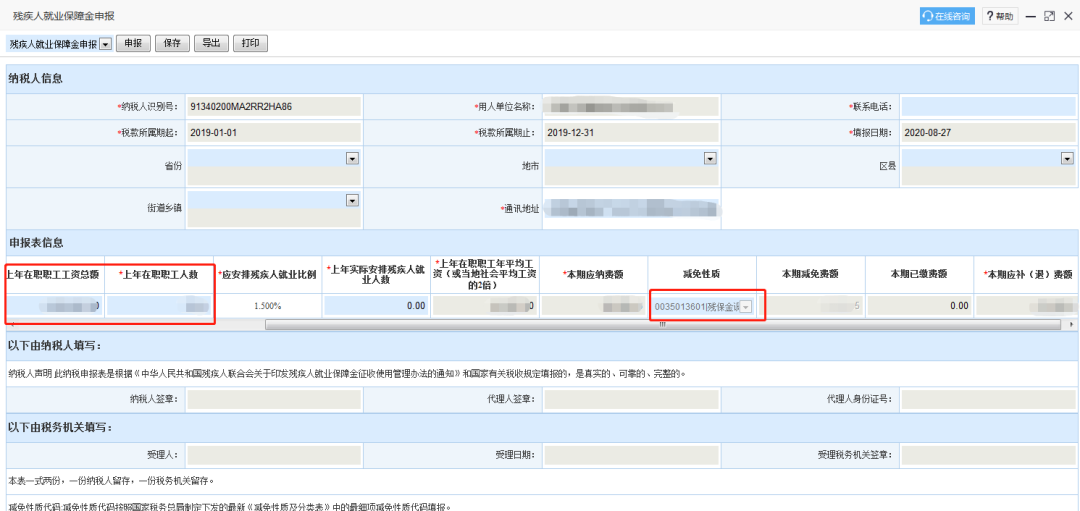Viewport: 1080px width, 511px height.
Task: Open the 帮助 help button
Action: (x=1000, y=17)
